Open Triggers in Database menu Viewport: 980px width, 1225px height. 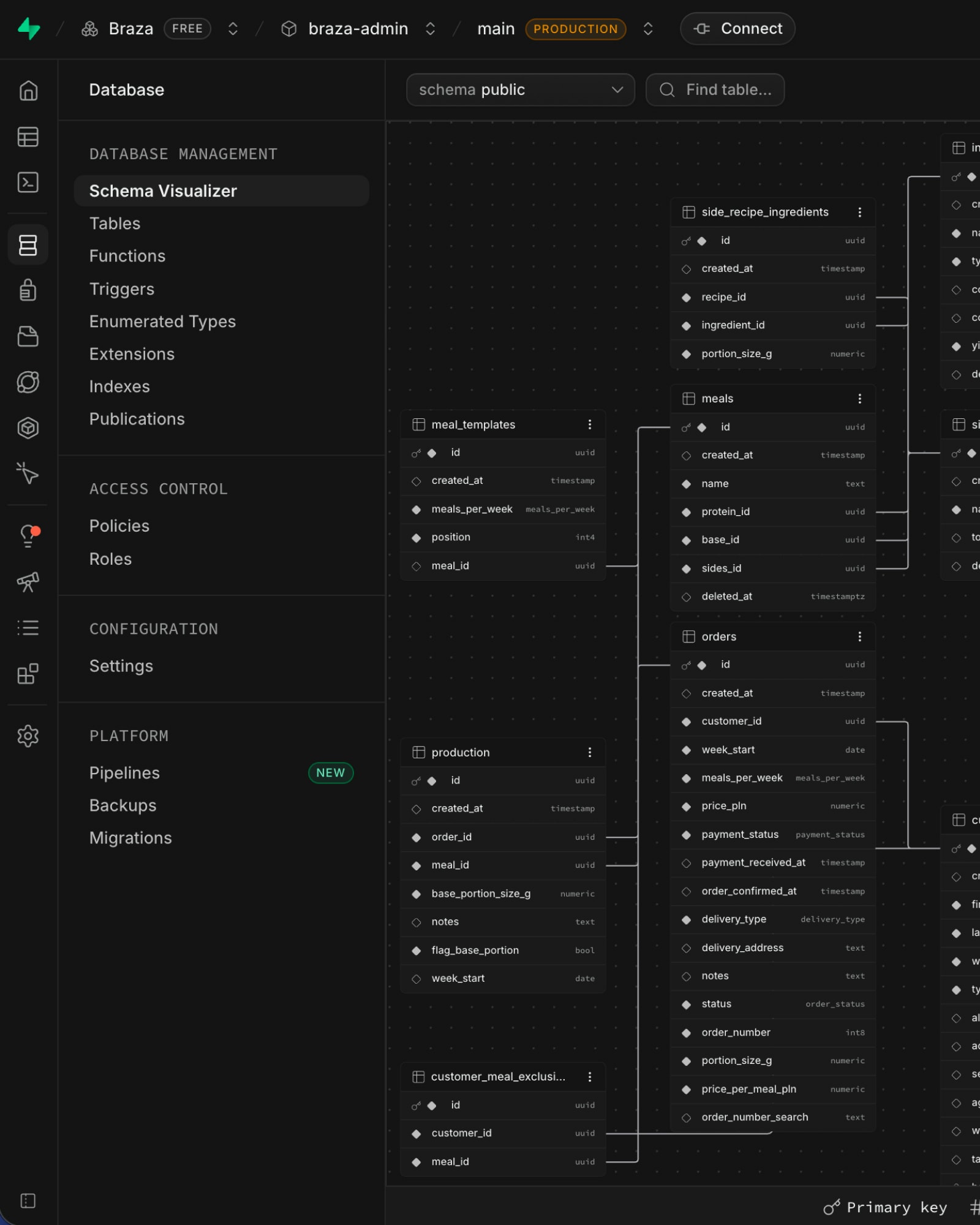[122, 289]
